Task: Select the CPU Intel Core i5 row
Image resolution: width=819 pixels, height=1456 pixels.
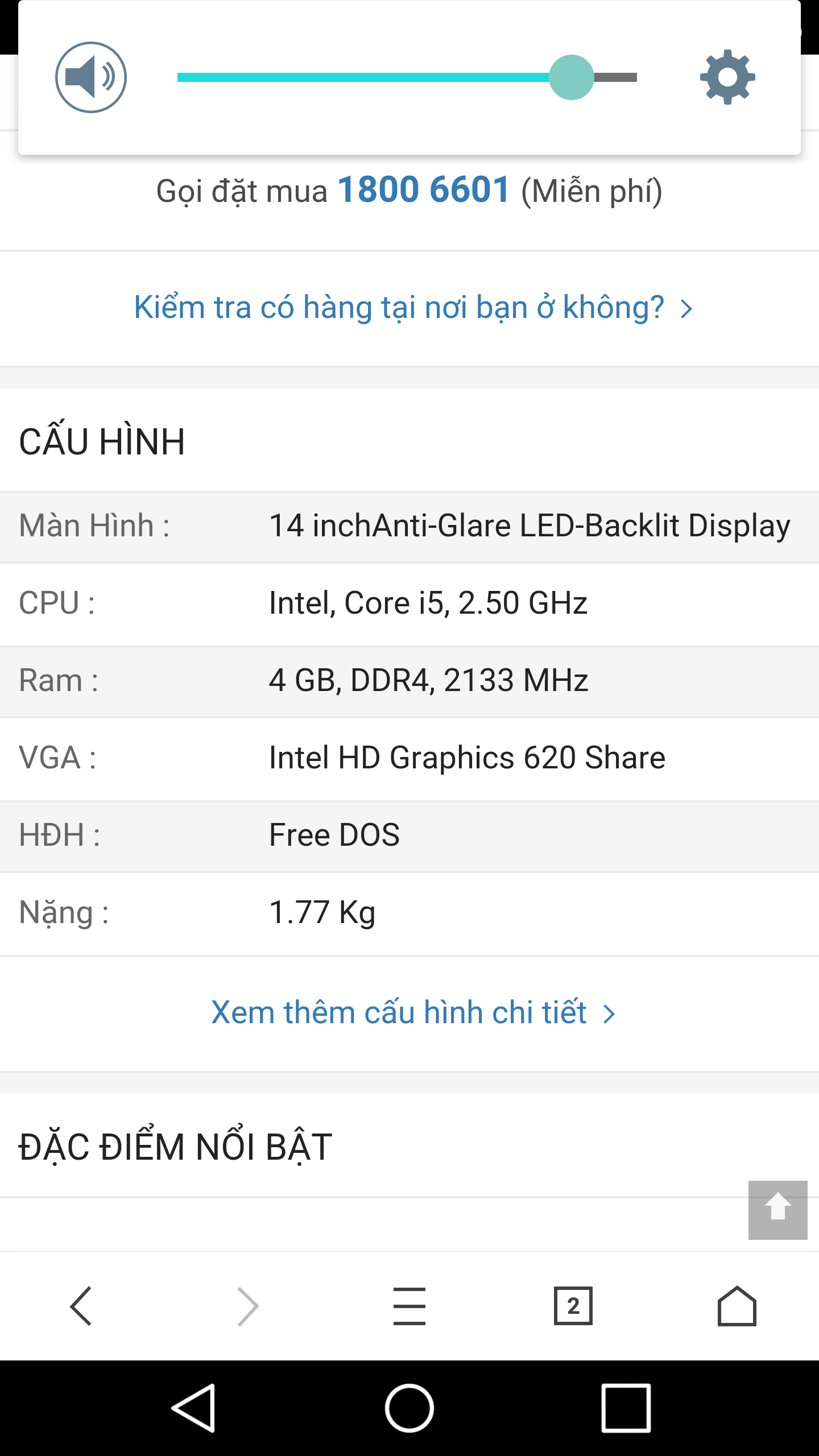Action: [x=409, y=604]
